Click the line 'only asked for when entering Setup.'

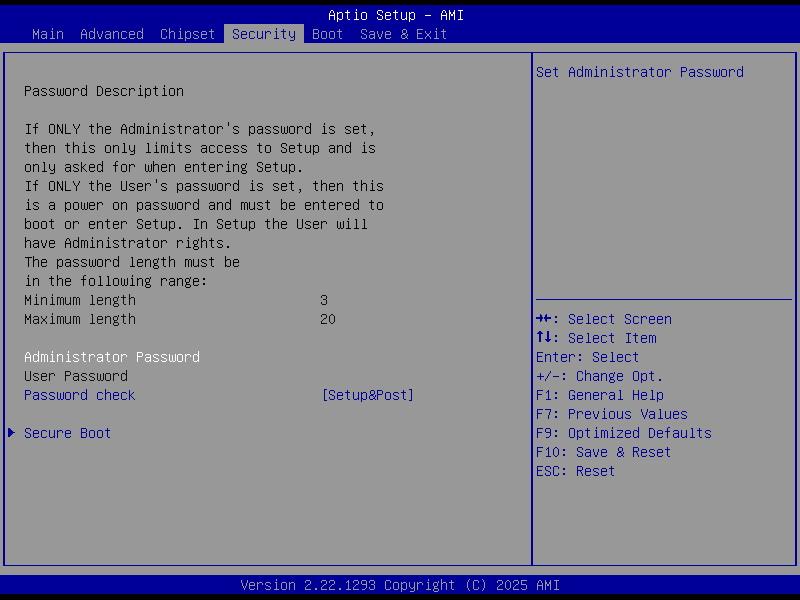click(163, 167)
